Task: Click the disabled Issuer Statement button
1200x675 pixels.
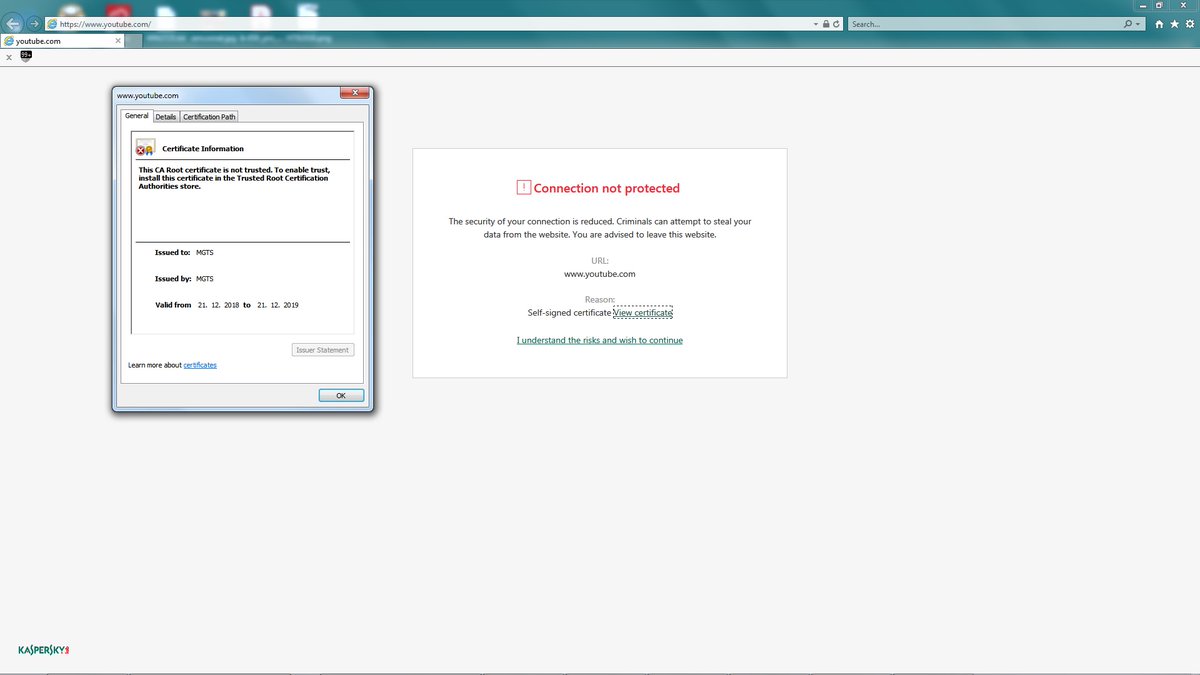Action: coord(323,350)
